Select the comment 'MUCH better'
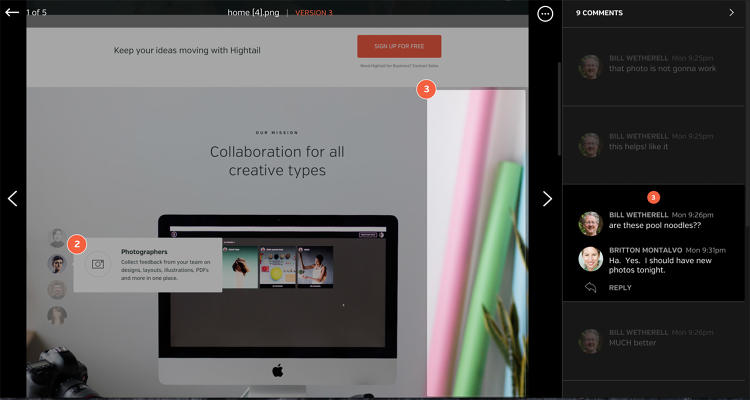The height and width of the screenshot is (400, 750). [x=632, y=343]
